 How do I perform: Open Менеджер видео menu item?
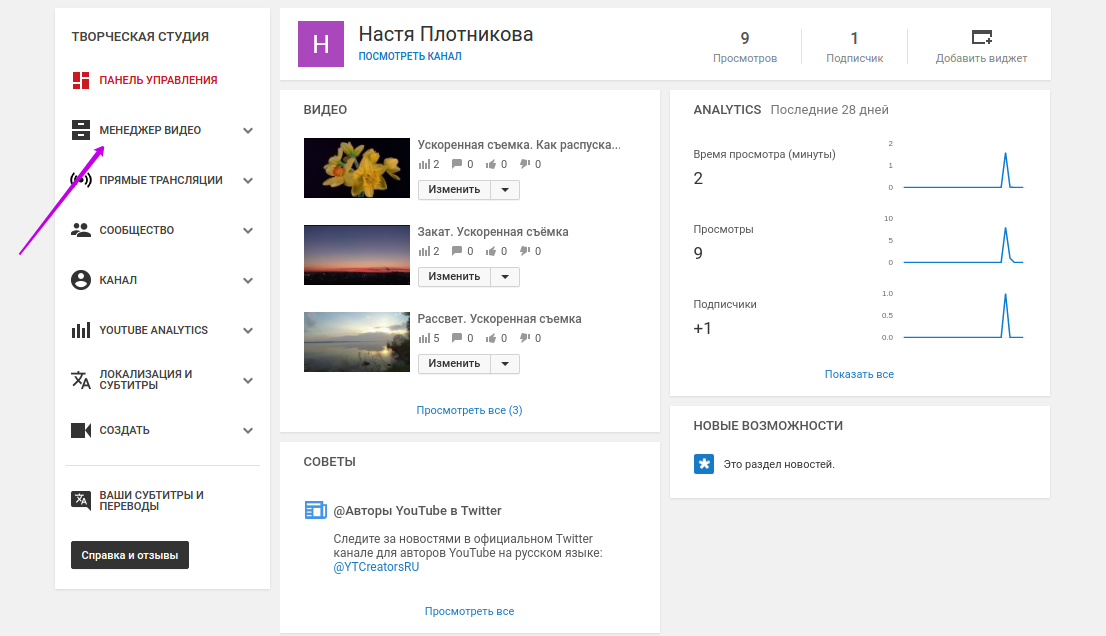(150, 130)
